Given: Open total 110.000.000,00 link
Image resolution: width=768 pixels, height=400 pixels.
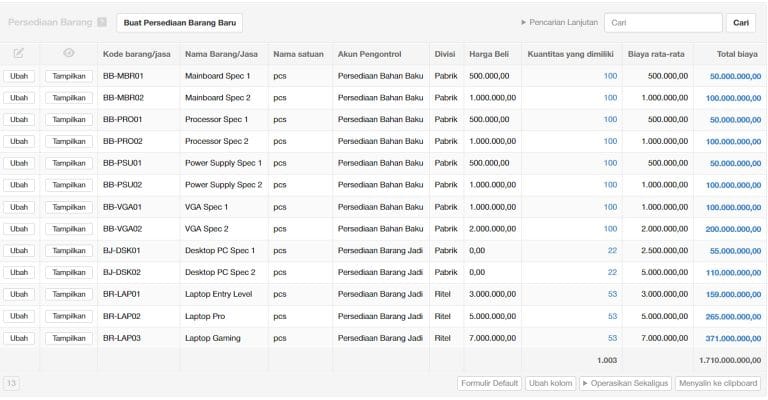Looking at the screenshot, I should [x=733, y=273].
